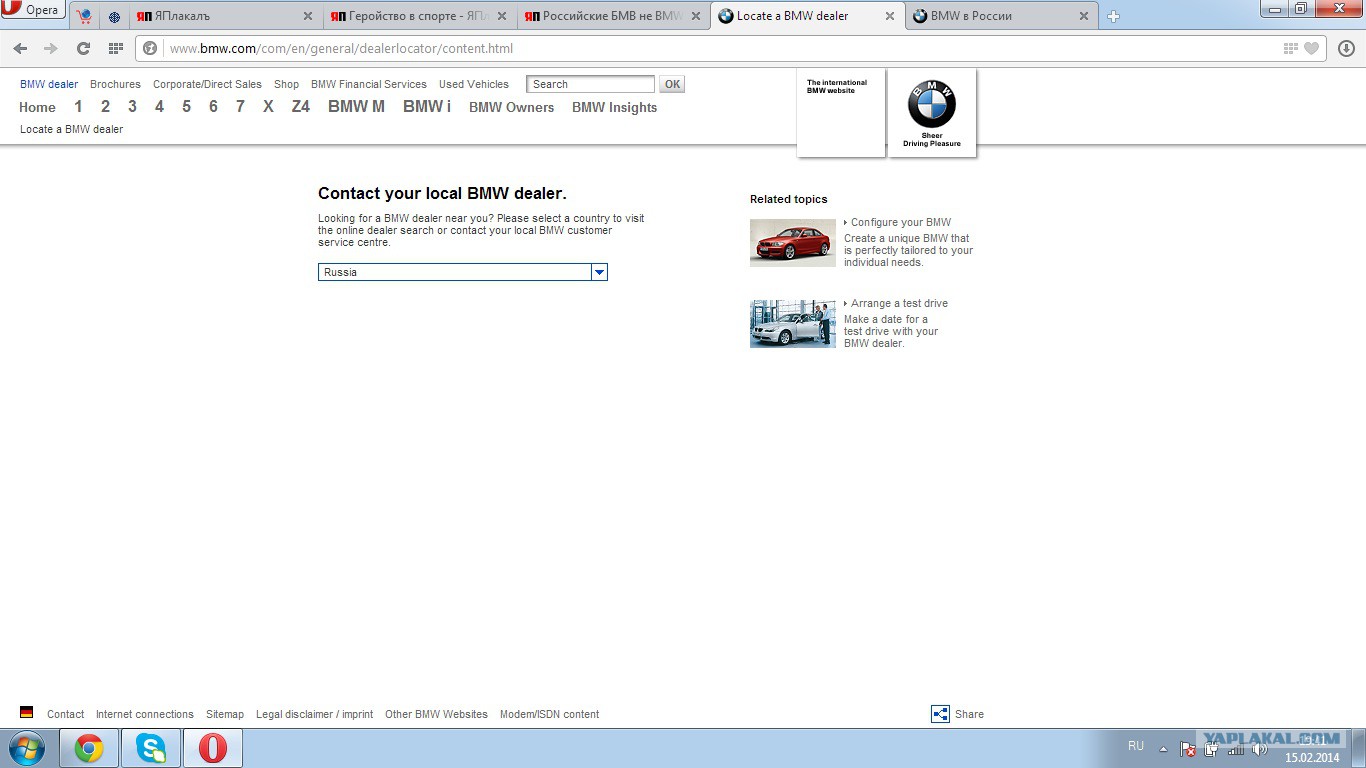This screenshot has height=768, width=1366.
Task: Open Other BMW Websites footer link
Action: pyautogui.click(x=436, y=714)
